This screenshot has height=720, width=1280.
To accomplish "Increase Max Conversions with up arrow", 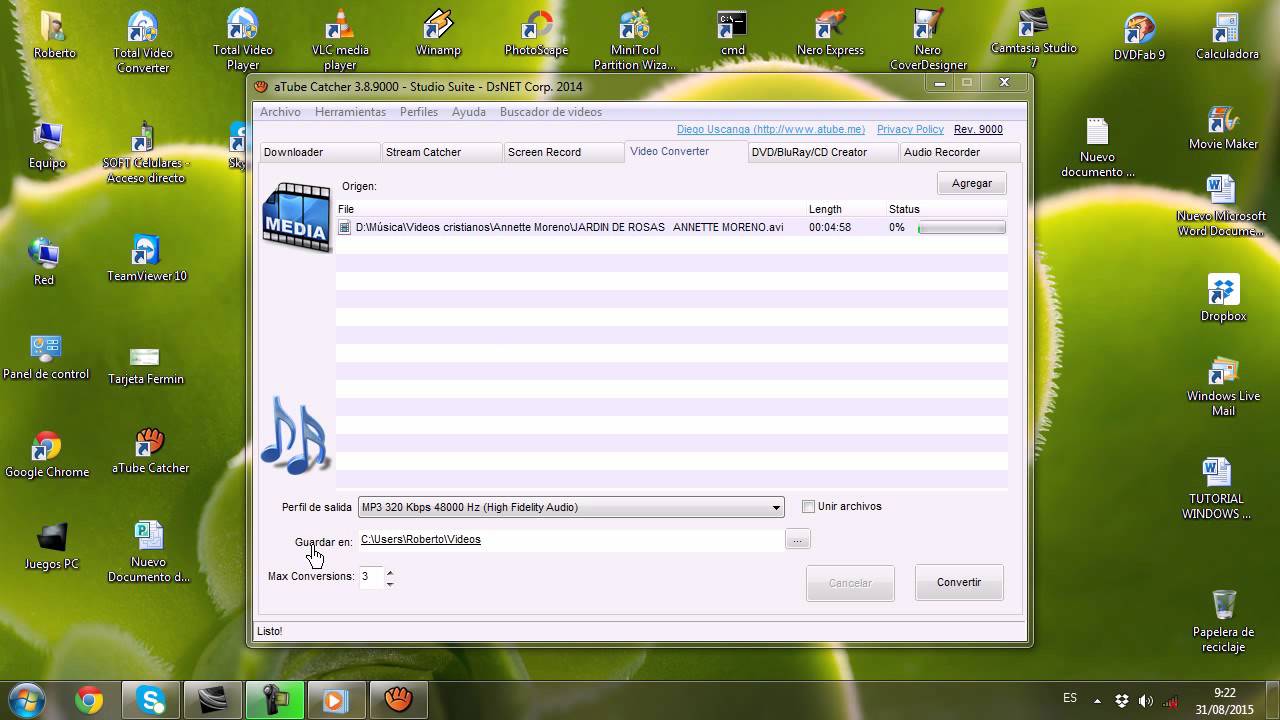I will click(x=389, y=572).
